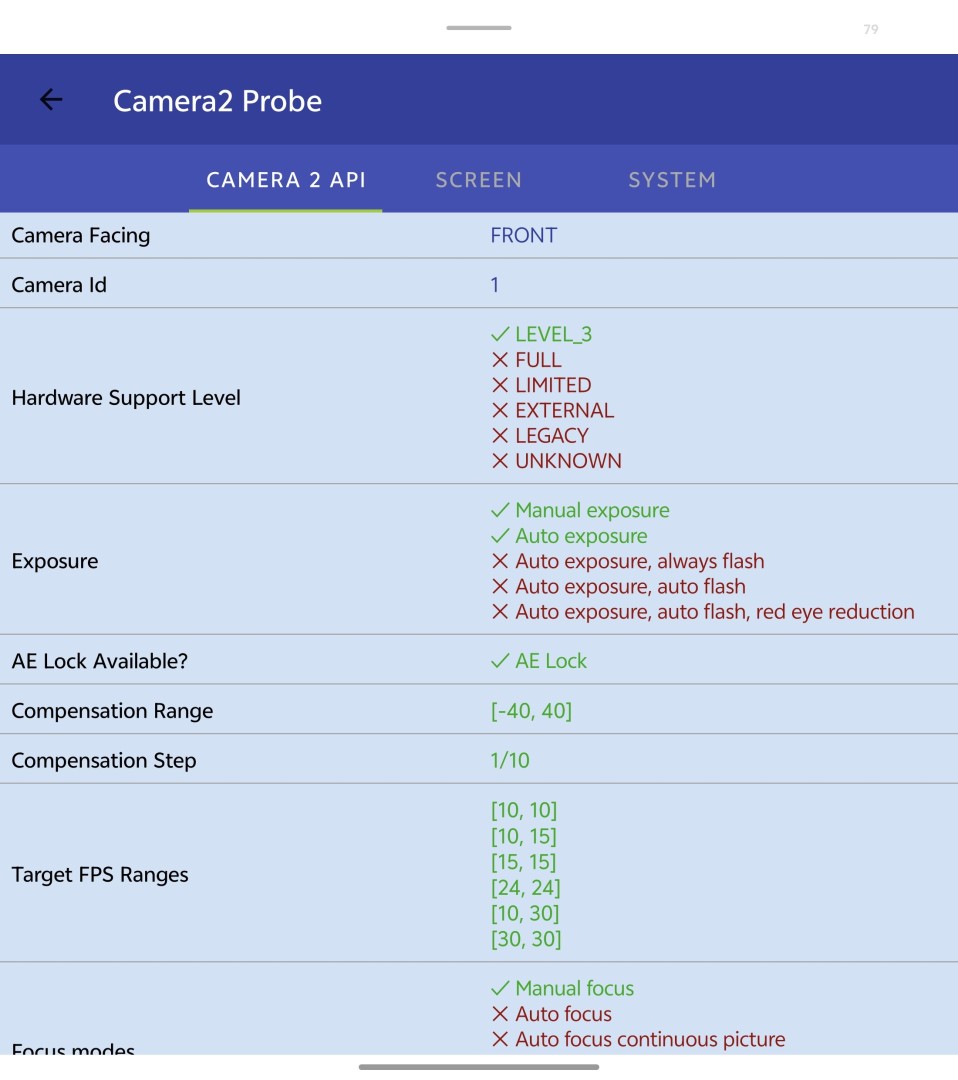Viewport: 958px width, 1080px height.
Task: Click X icon beside Auto focus continuous picture
Action: 500,1040
